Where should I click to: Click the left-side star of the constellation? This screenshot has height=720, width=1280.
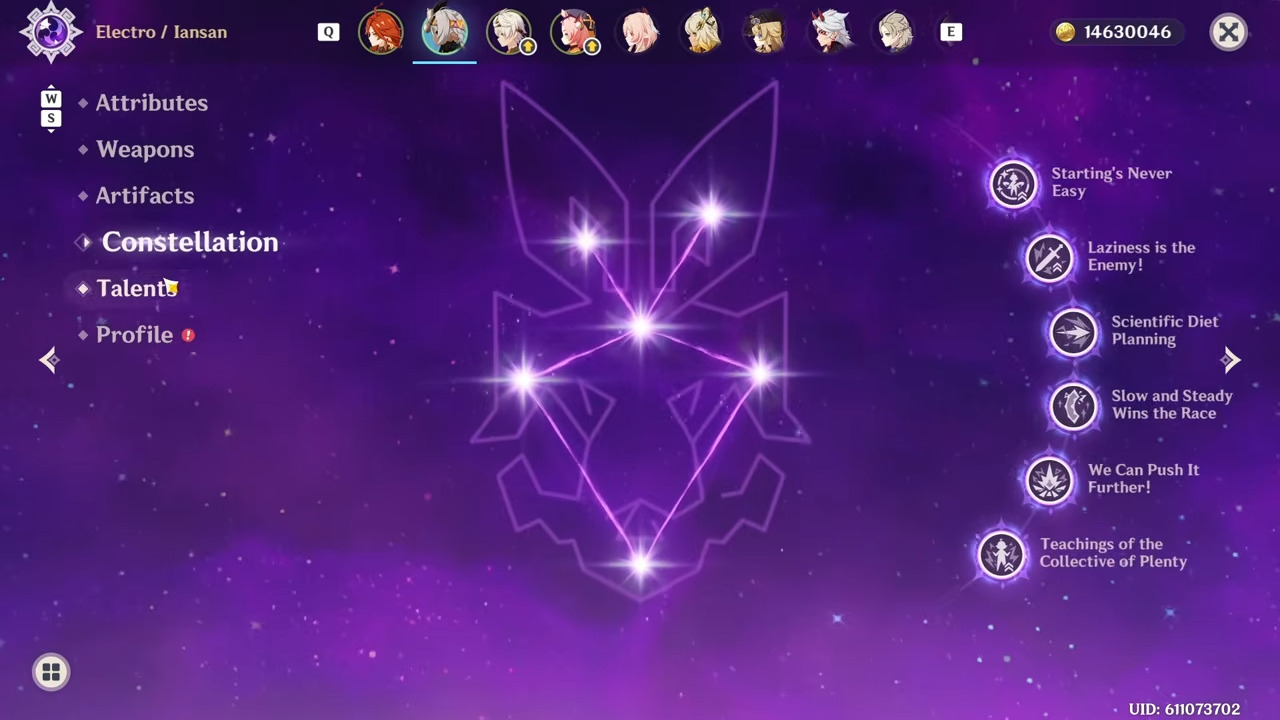tap(522, 378)
